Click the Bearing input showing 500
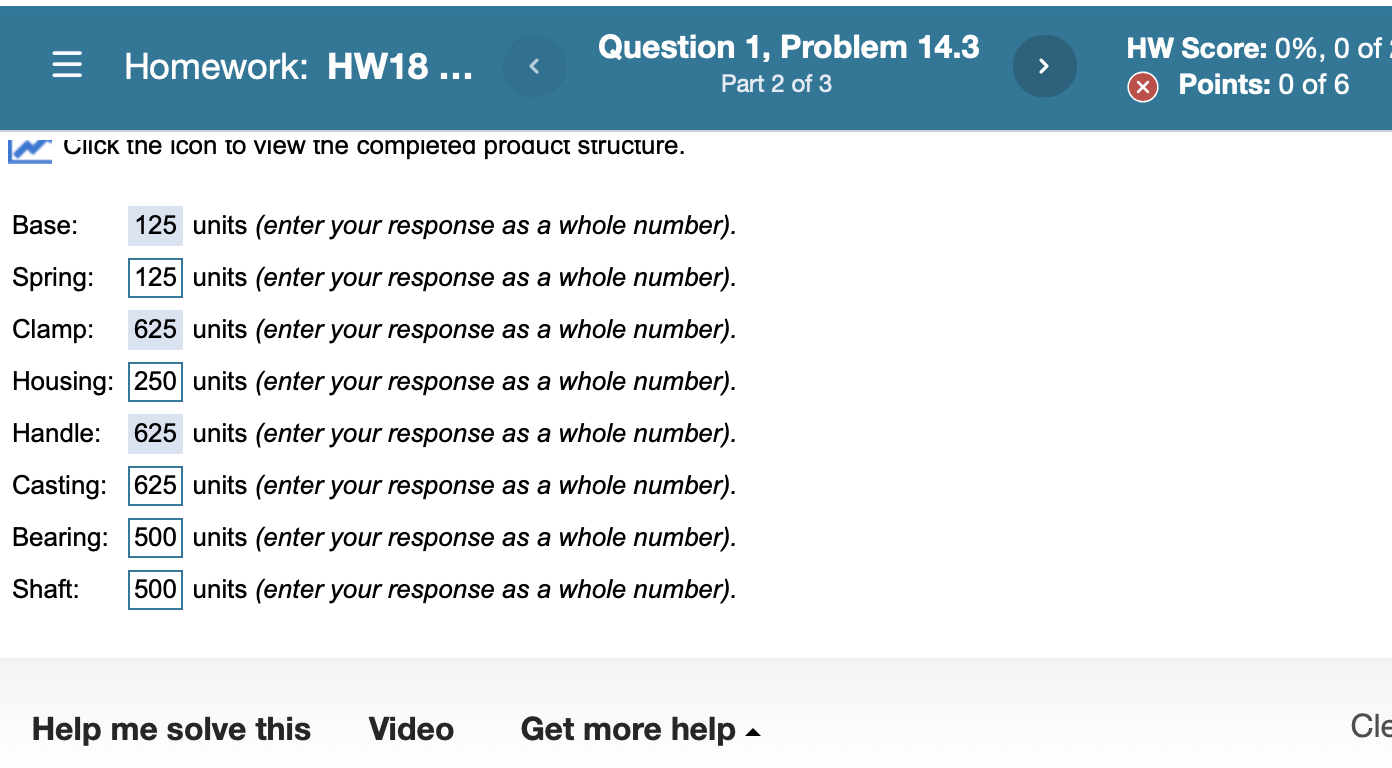The height and width of the screenshot is (768, 1392). point(155,537)
